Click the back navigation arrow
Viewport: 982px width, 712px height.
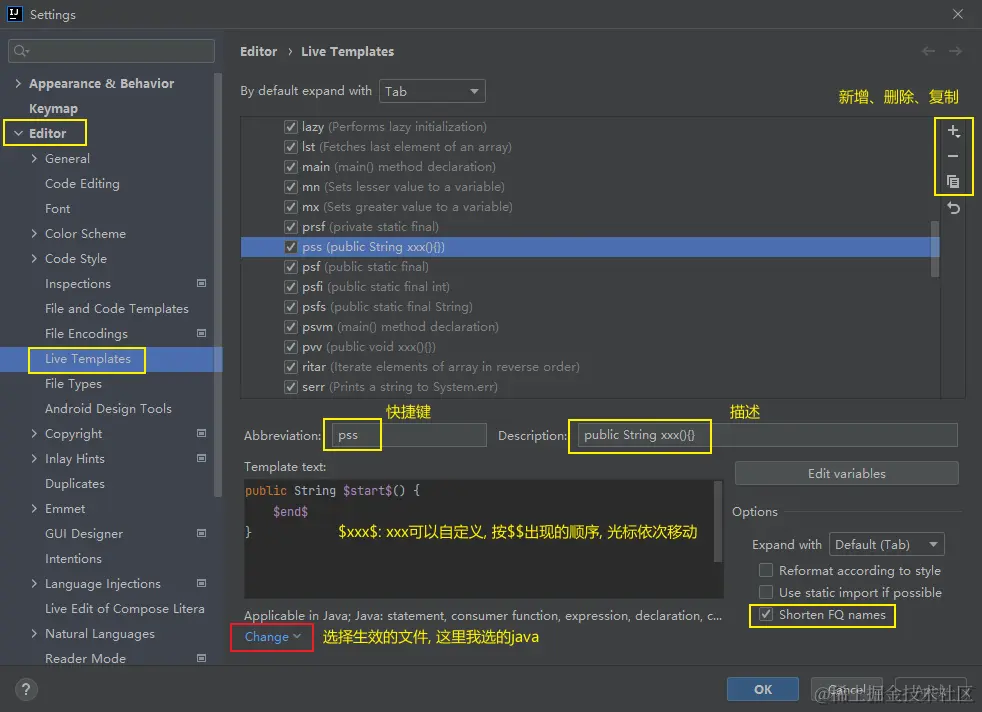pyautogui.click(x=928, y=51)
